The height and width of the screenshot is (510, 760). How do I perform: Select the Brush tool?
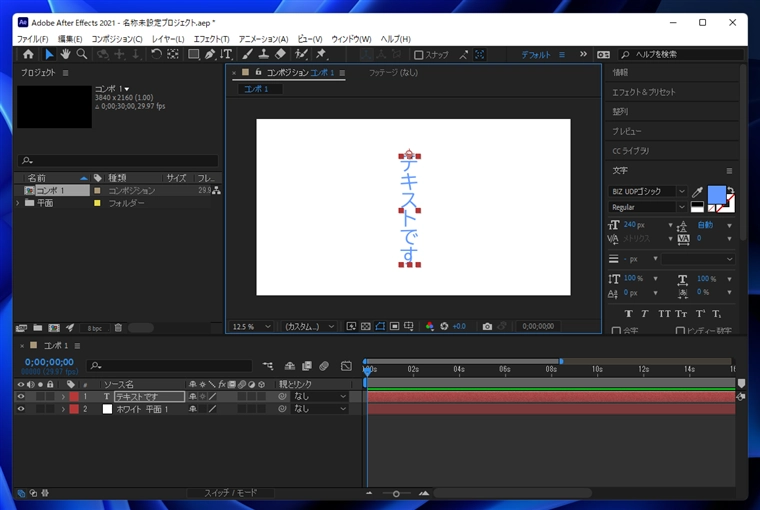click(x=247, y=54)
